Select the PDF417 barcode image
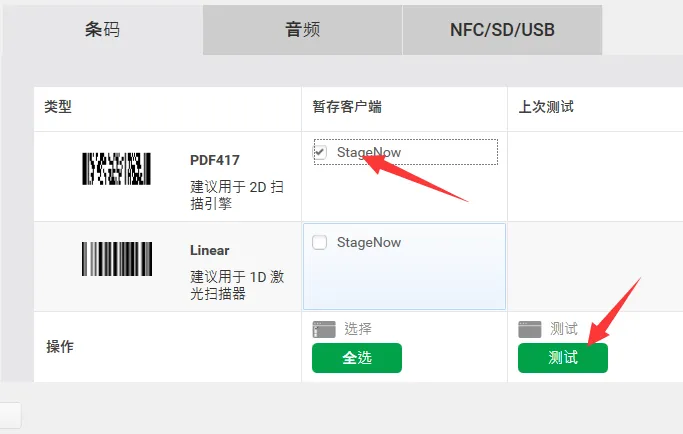 116,169
